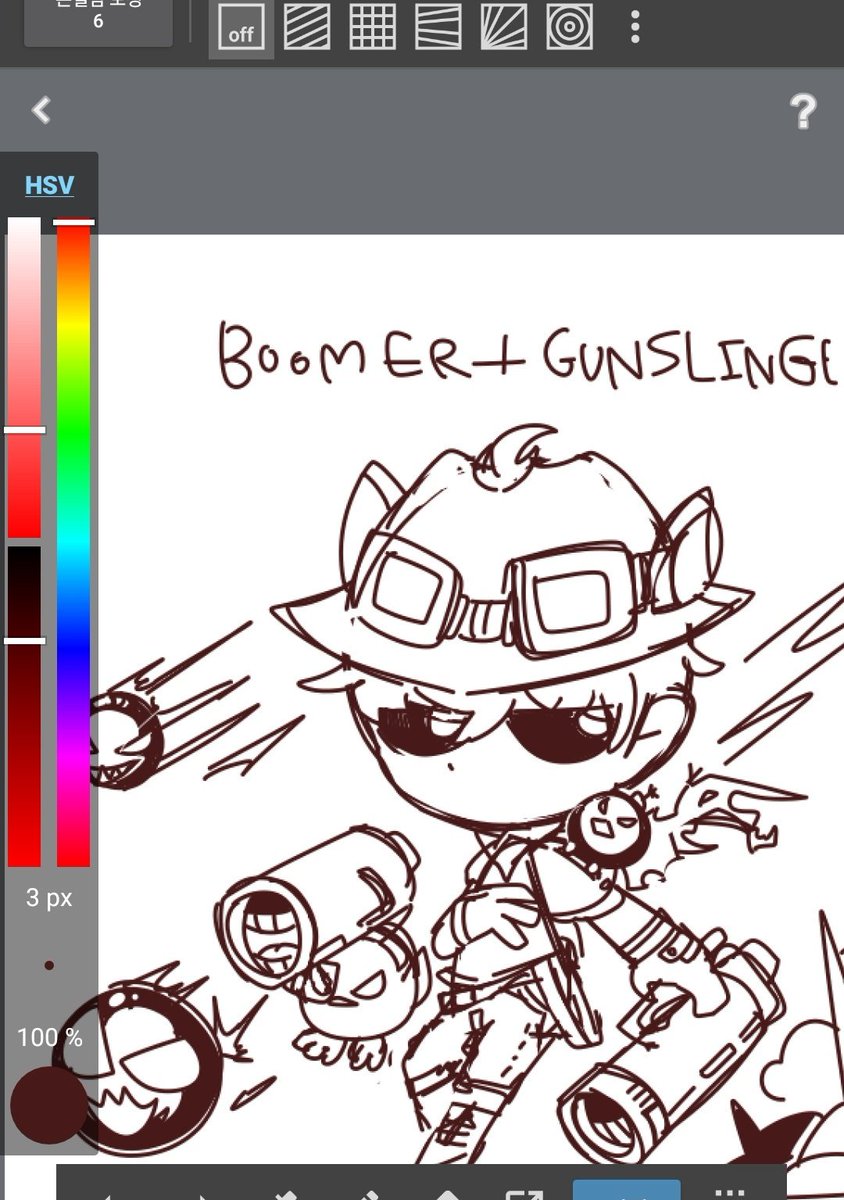Tap the 100 % opacity label

click(x=49, y=1039)
